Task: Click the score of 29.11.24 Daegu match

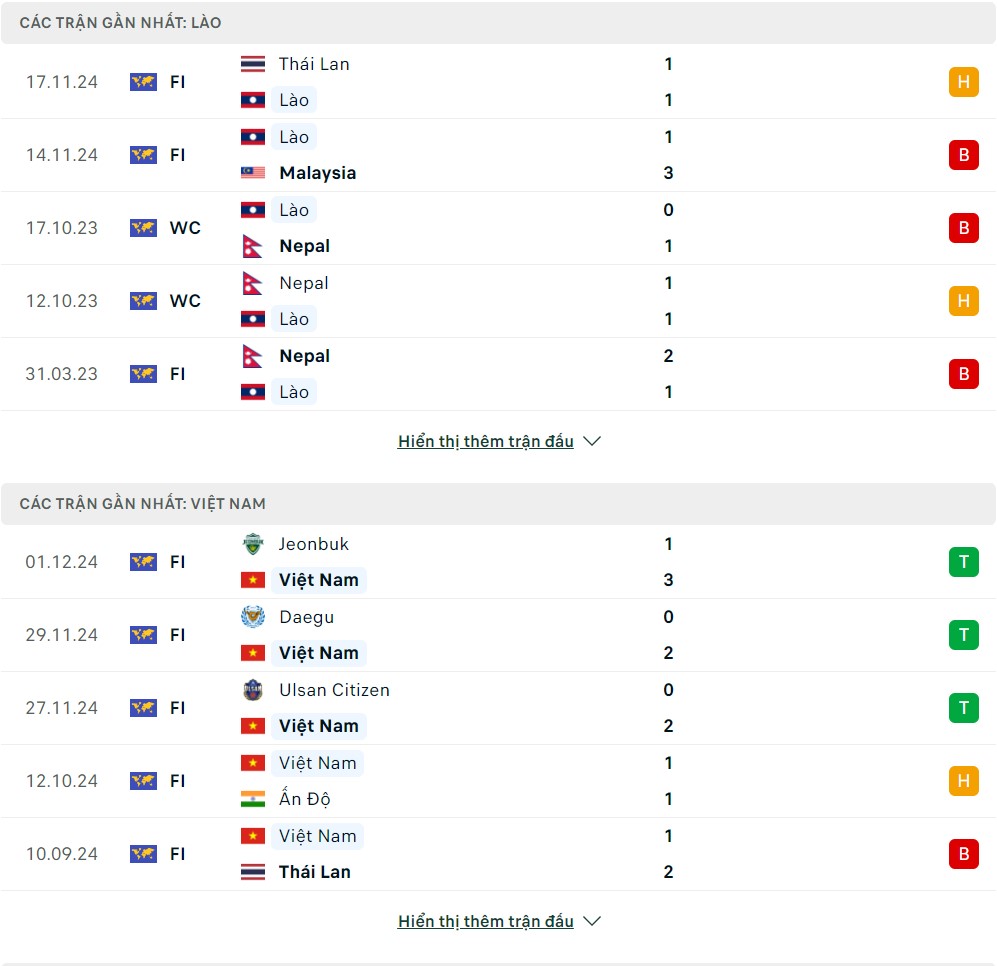Action: (668, 635)
